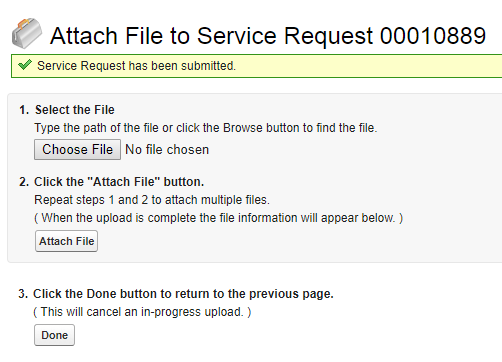Click the 'Click the "Attach File" button' heading
This screenshot has height=362, width=502.
[119, 182]
